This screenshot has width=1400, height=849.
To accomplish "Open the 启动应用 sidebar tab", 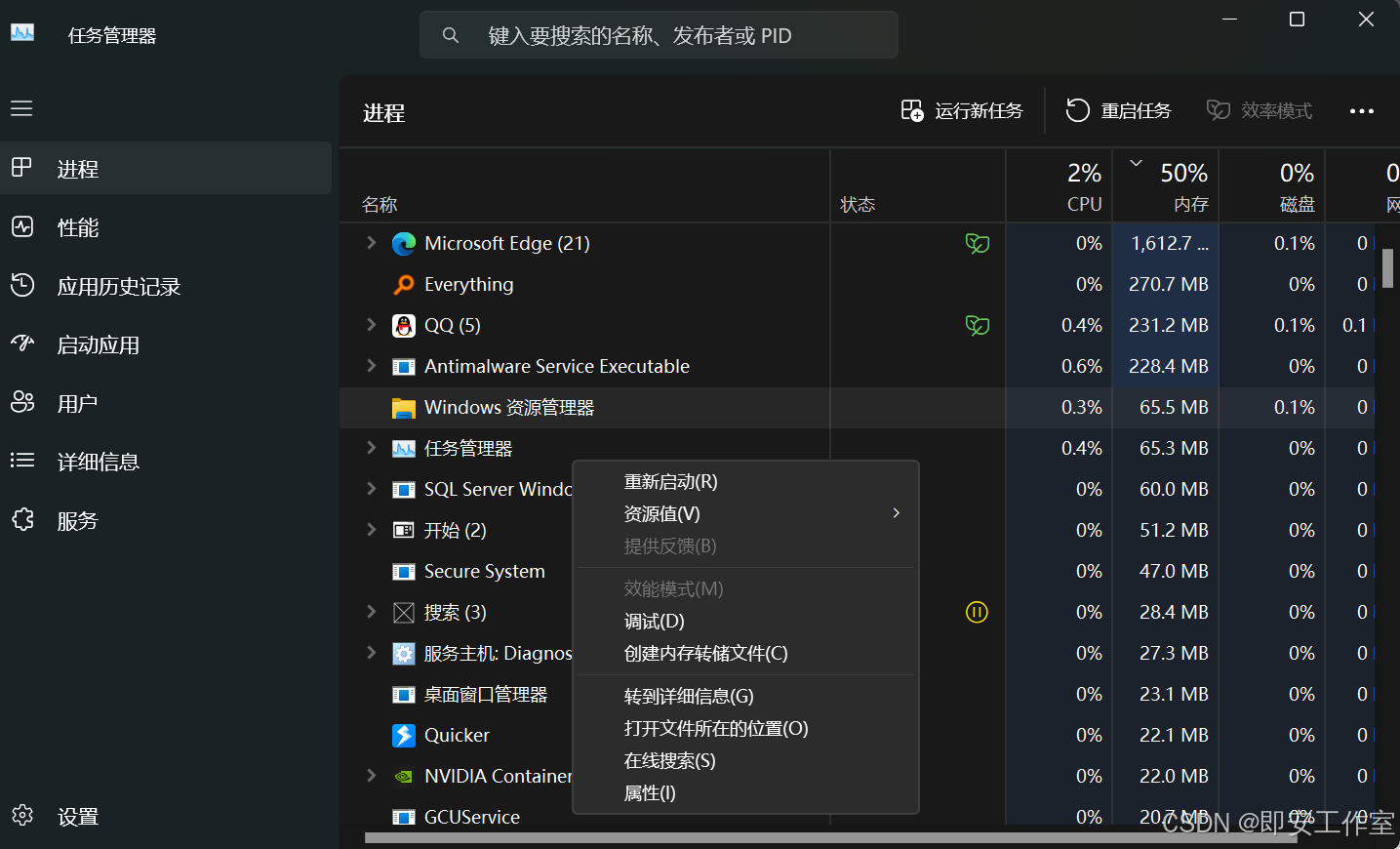I will point(166,344).
